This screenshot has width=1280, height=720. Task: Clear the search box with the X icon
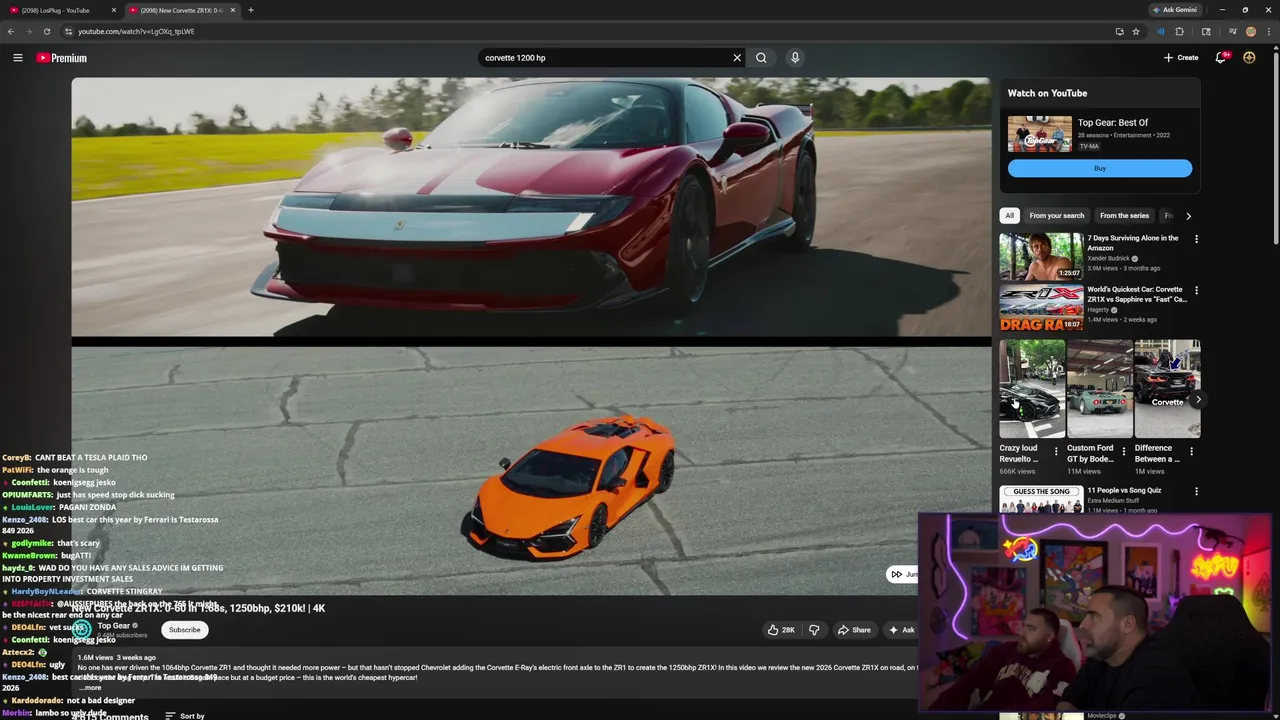coord(737,58)
